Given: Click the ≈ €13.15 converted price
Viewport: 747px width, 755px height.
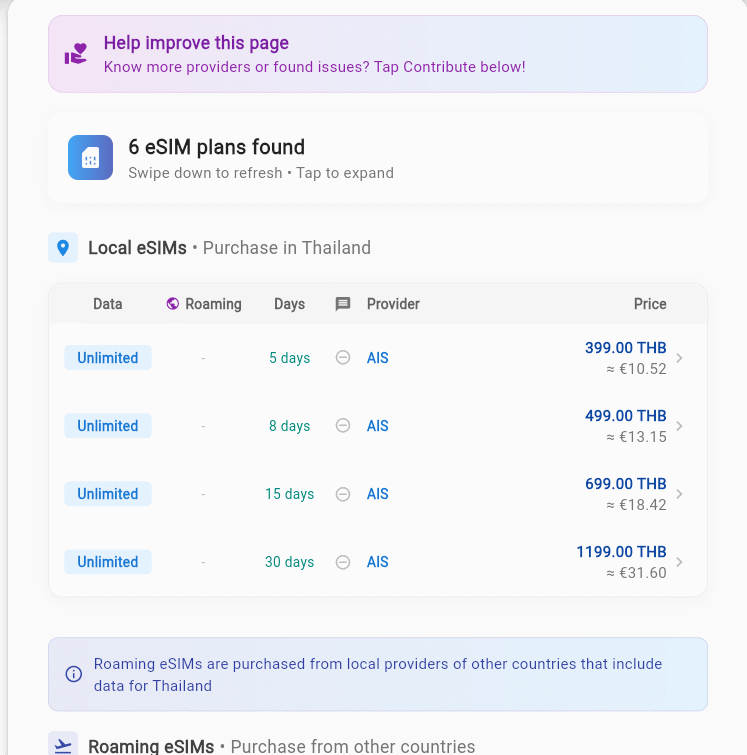Looking at the screenshot, I should tap(636, 437).
